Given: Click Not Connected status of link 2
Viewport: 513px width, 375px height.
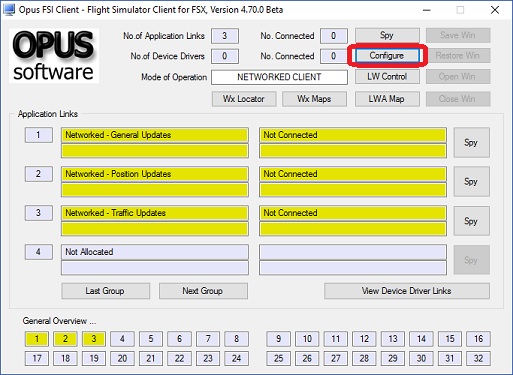Looking at the screenshot, I should [x=353, y=174].
